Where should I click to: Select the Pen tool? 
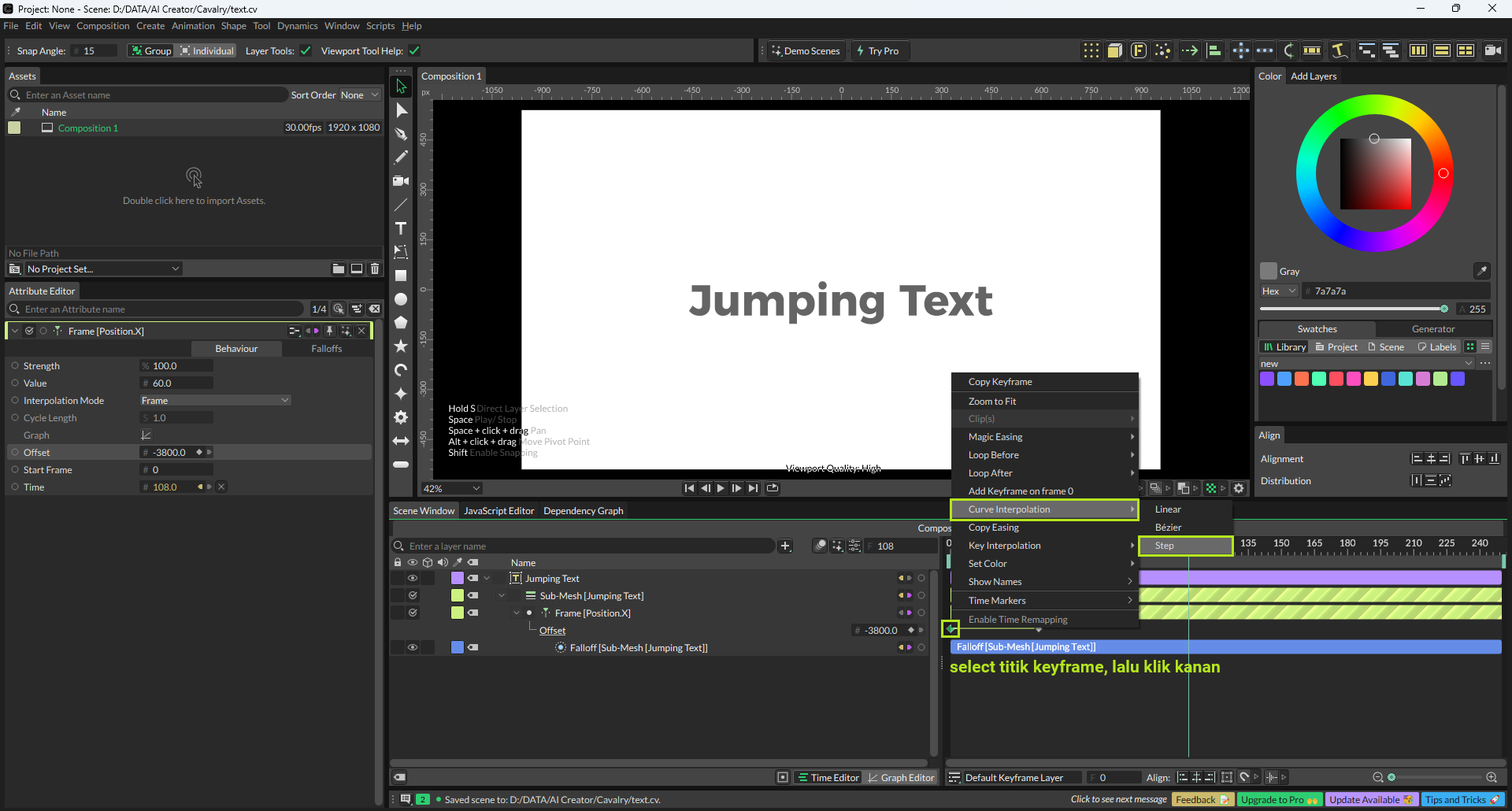pyautogui.click(x=401, y=134)
